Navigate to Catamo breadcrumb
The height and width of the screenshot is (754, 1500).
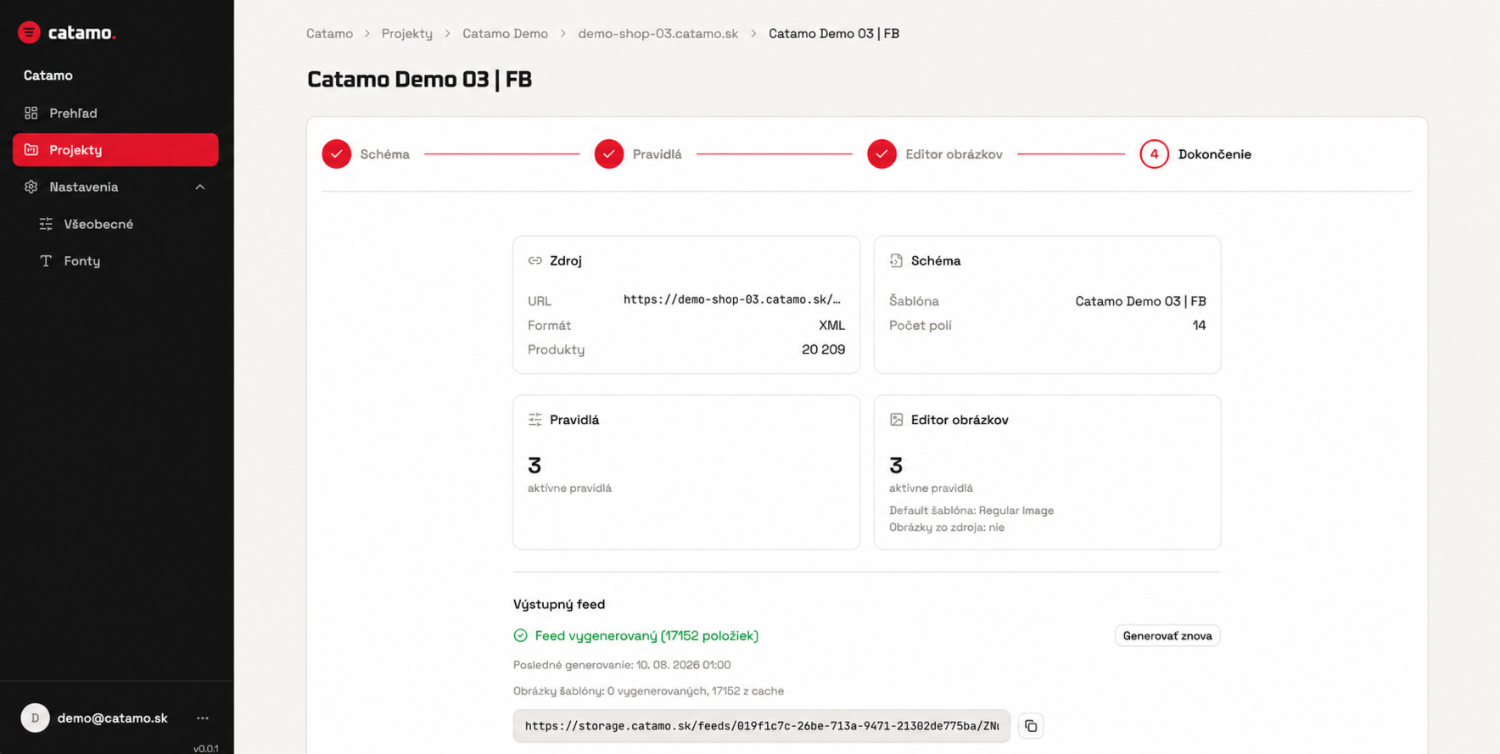330,33
